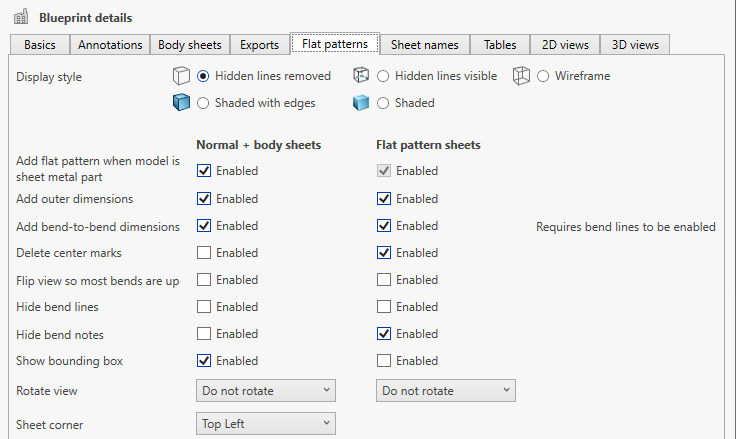
Task: Select the Wireframe radio button
Action: click(x=545, y=76)
